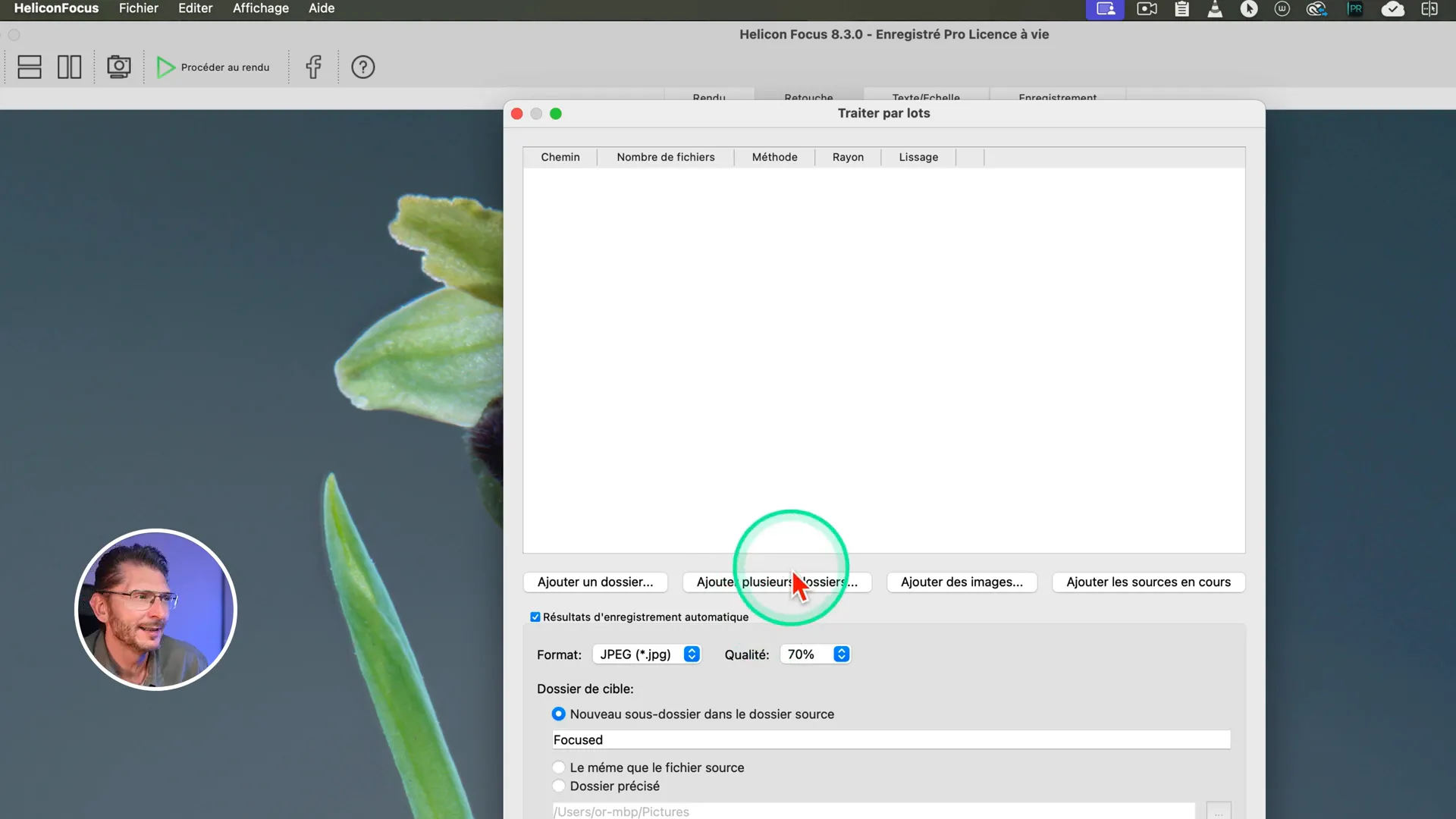Image resolution: width=1456 pixels, height=819 pixels.
Task: Switch to the Retouche tab
Action: (x=808, y=96)
